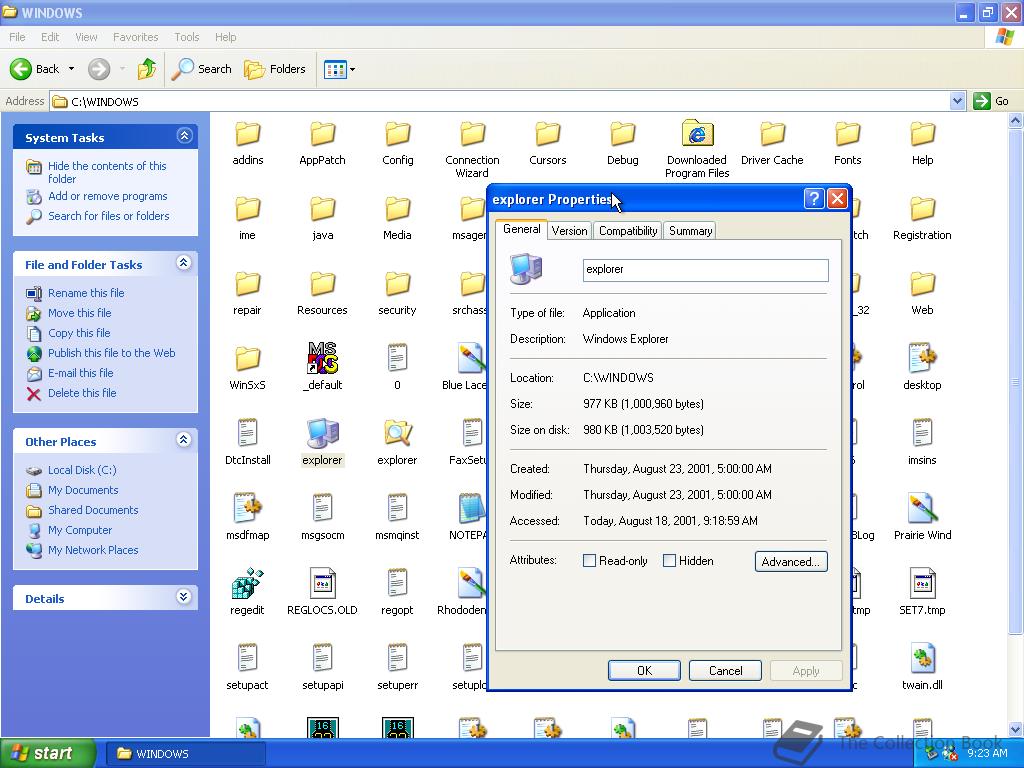The image size is (1024, 768).
Task: Click OK in explorer Properties
Action: click(644, 671)
